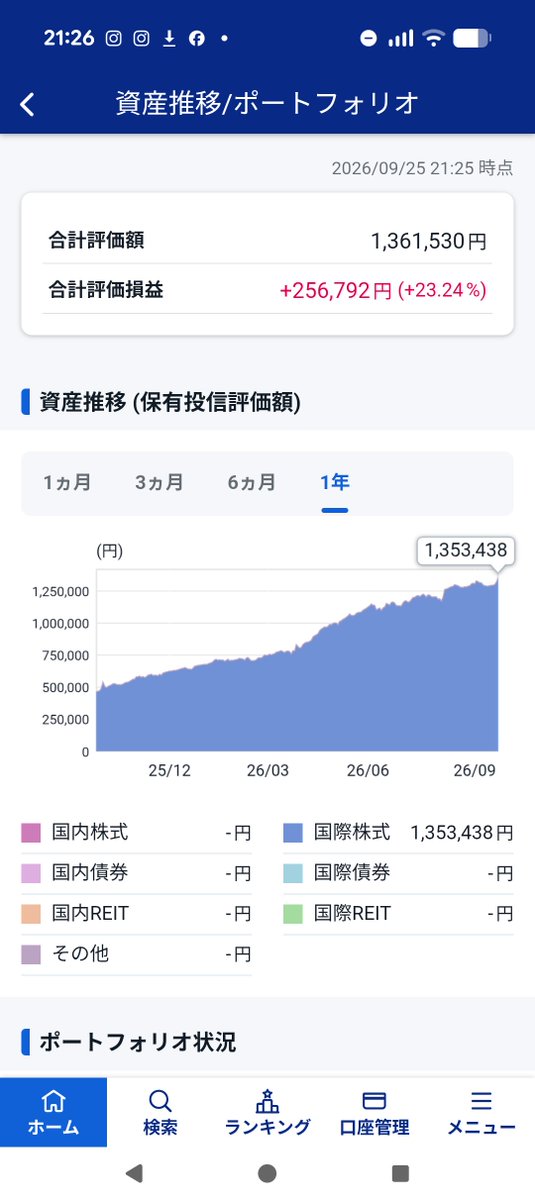Tap the signal strength status icon
535x1200 pixels.
pyautogui.click(x=401, y=38)
